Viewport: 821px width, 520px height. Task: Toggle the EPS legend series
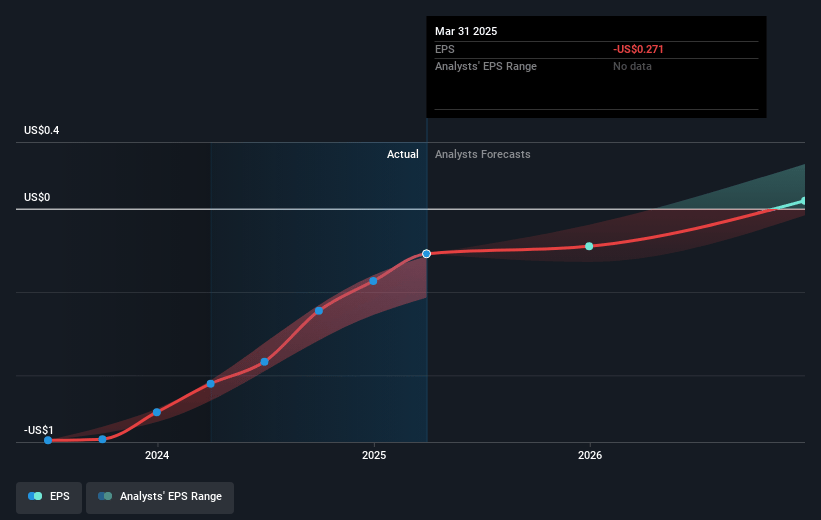49,497
